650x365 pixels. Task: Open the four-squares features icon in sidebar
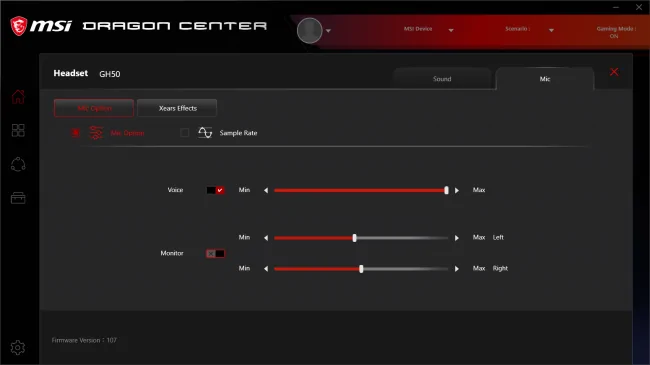point(18,130)
